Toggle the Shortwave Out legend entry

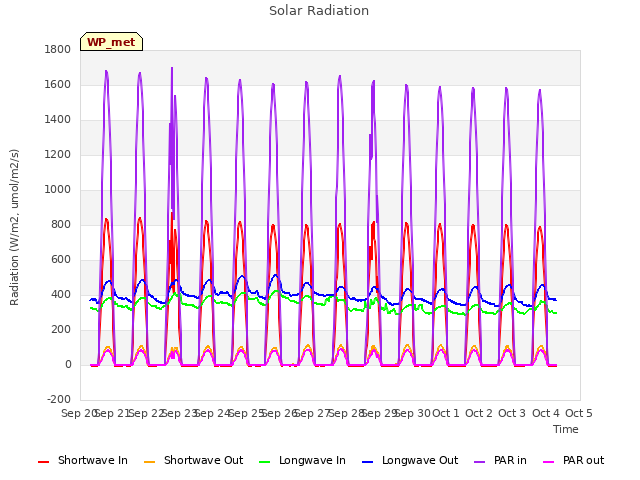pyautogui.click(x=193, y=460)
